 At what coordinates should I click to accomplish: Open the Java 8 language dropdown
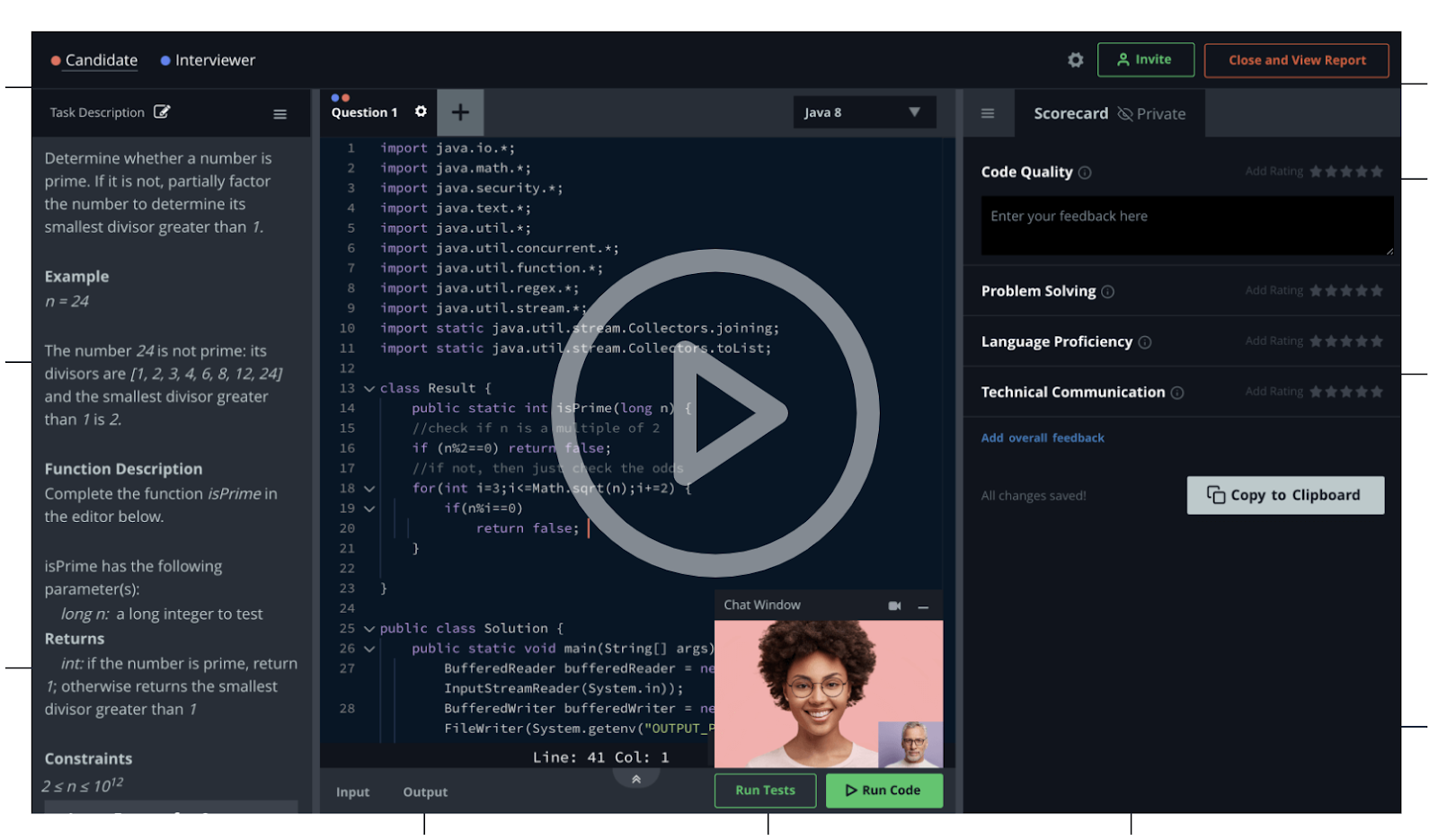tap(865, 112)
